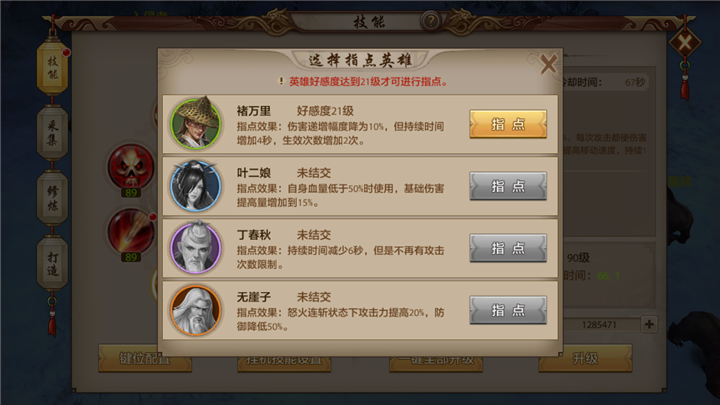Click 指点 button for 丁春秋
Viewport: 720px width, 405px height.
coord(508,248)
